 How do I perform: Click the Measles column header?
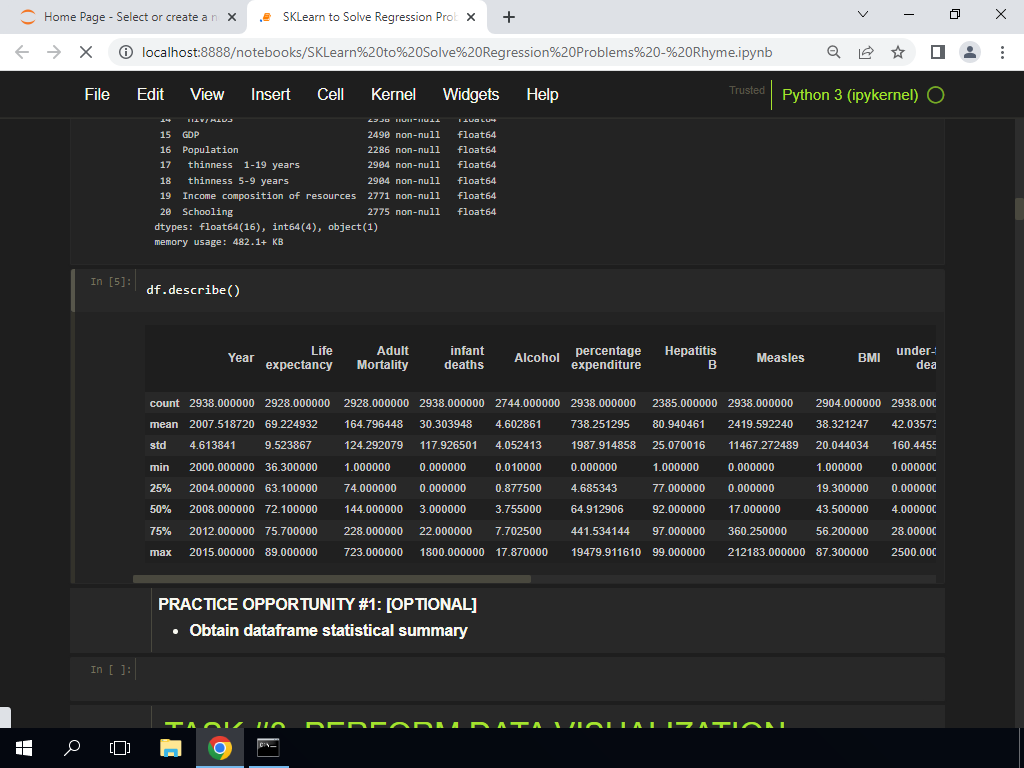(x=780, y=358)
